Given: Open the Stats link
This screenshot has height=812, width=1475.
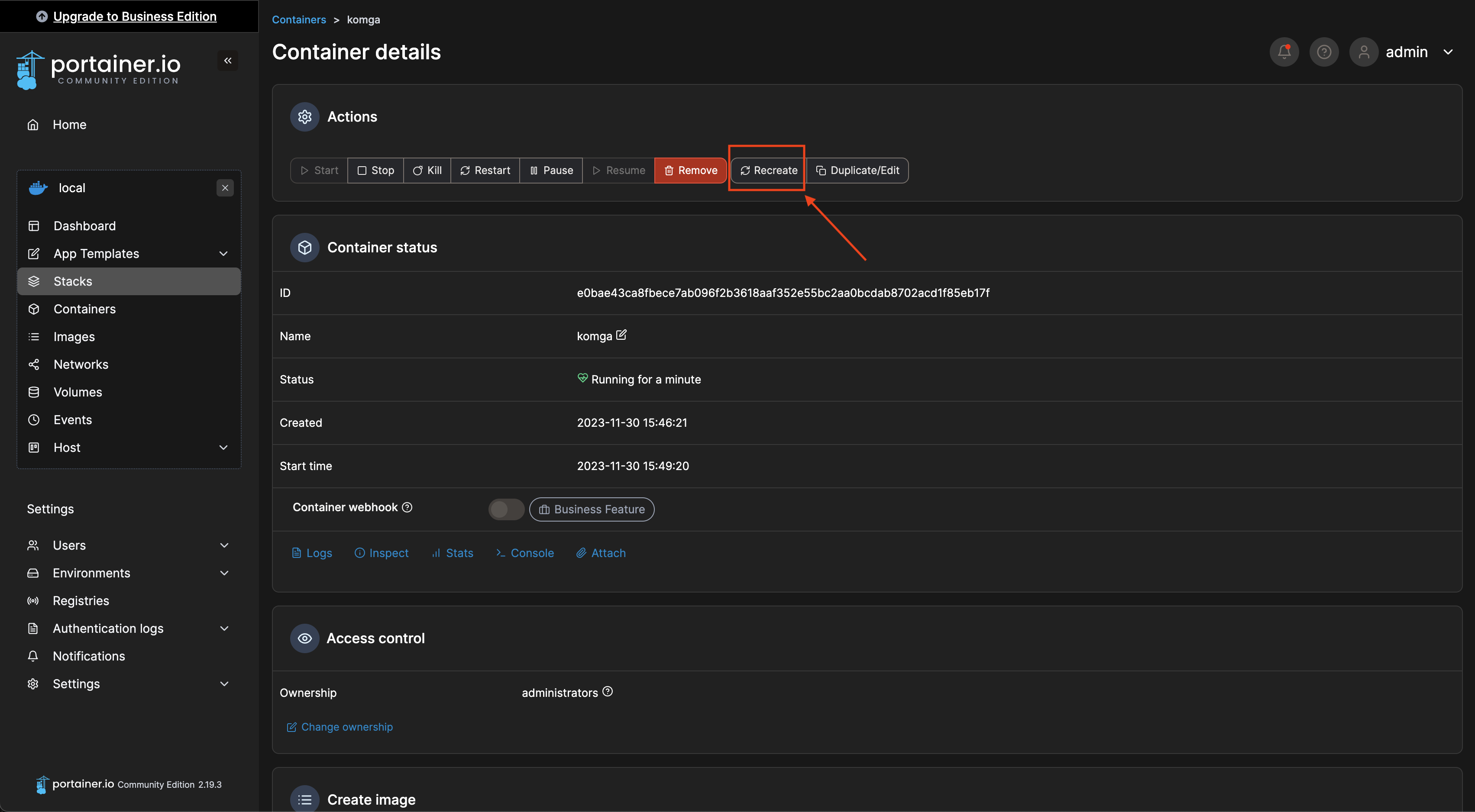Looking at the screenshot, I should (453, 553).
